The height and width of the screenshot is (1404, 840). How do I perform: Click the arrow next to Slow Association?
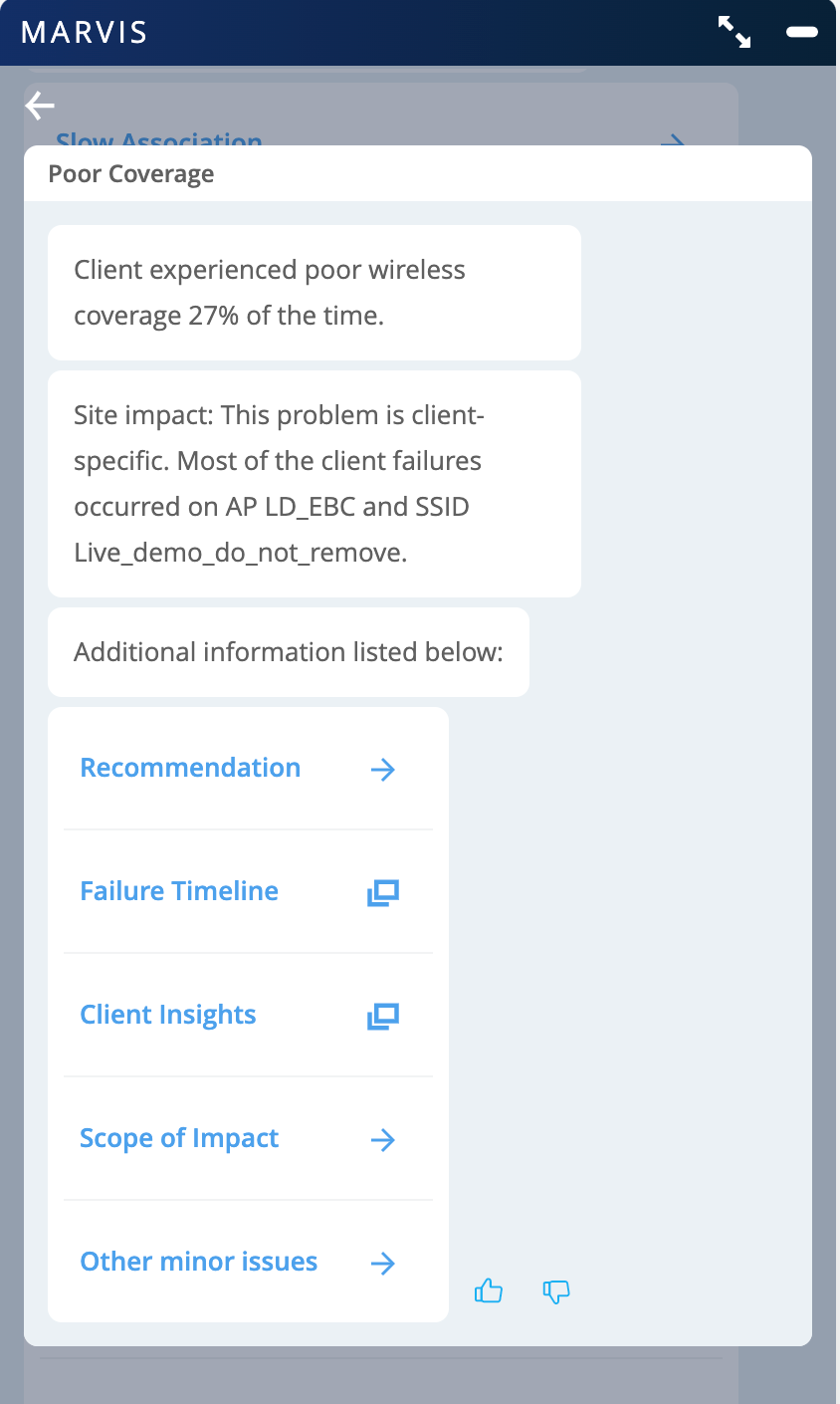[673, 141]
